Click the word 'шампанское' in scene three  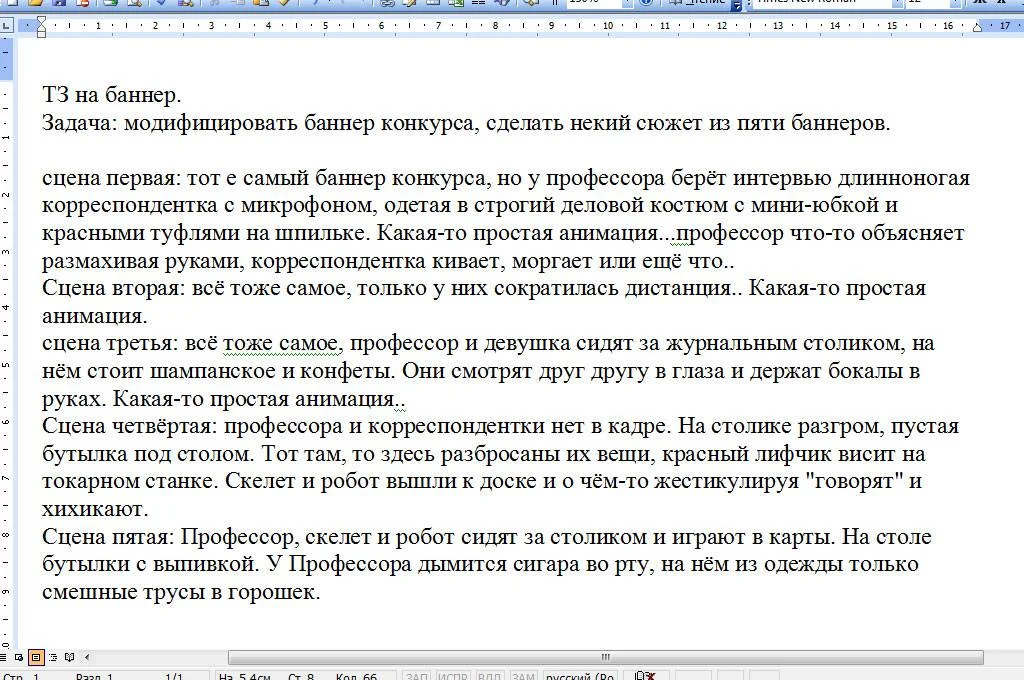(213, 371)
